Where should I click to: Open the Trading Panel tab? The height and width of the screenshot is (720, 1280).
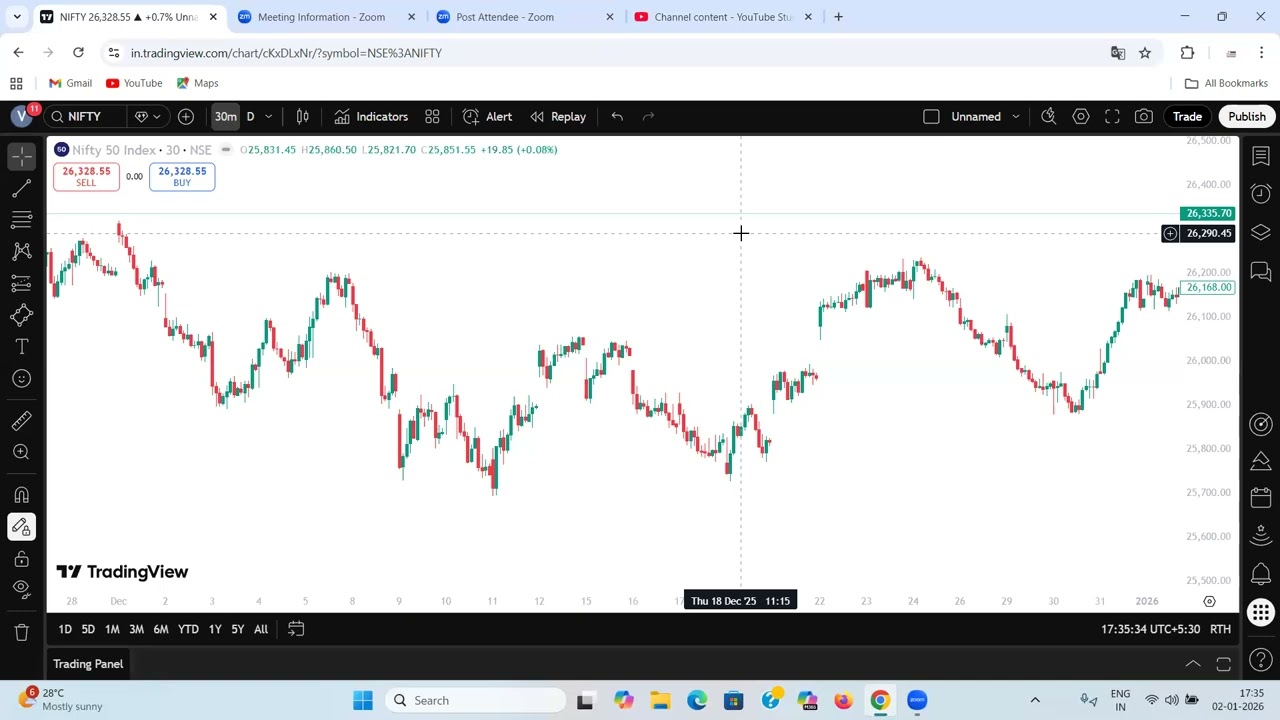(88, 664)
